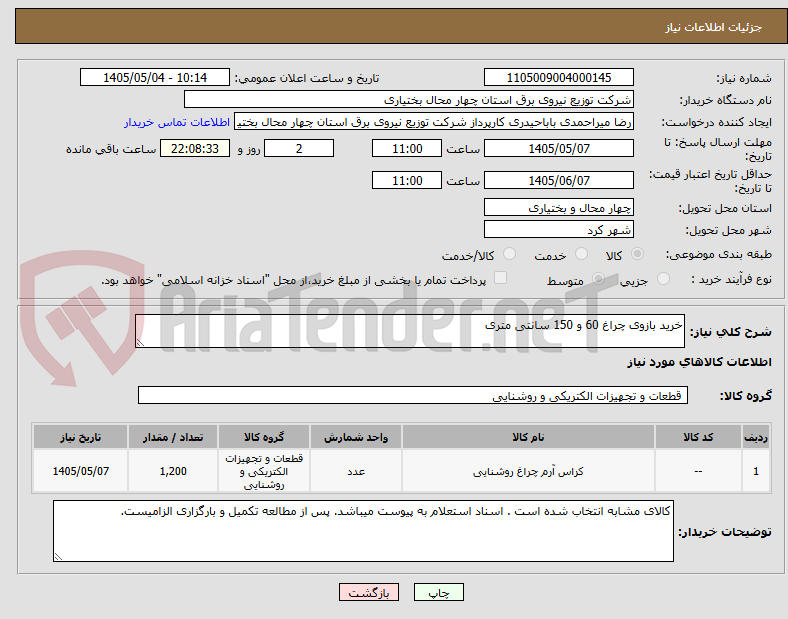The image size is (788, 619).
Task: Grab the resize handle of buyer notes textarea
Action: 59,556
